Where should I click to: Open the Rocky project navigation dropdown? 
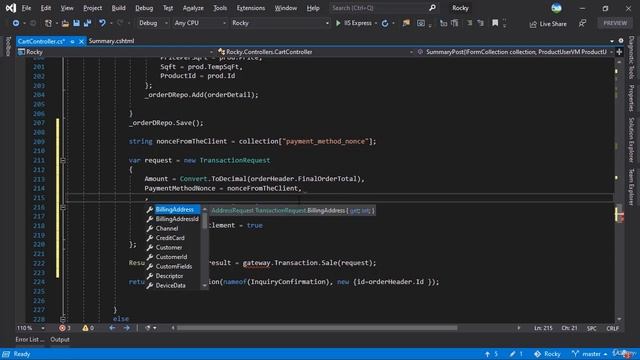(x=116, y=52)
